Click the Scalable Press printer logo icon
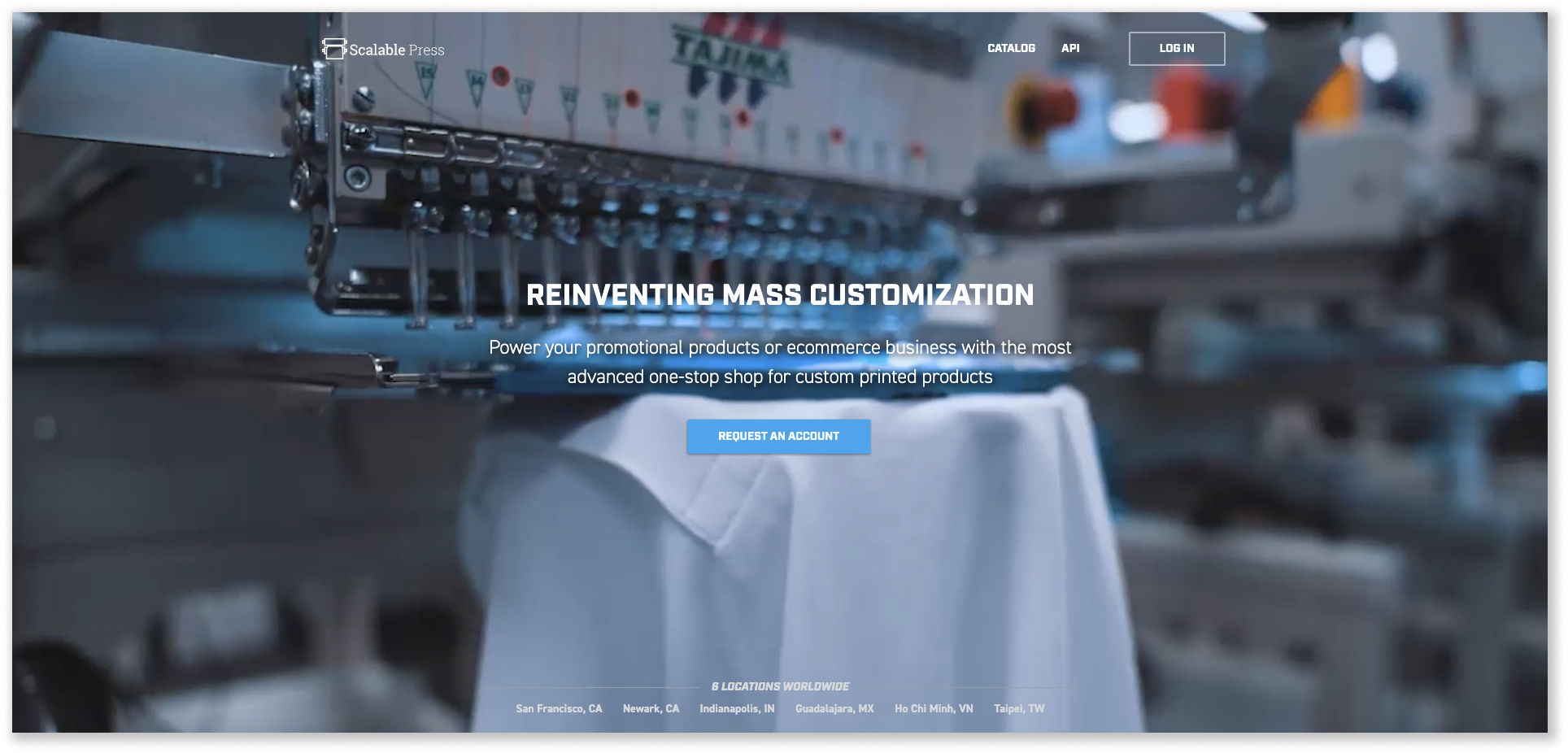Viewport: 1568px width, 753px height. click(x=333, y=49)
